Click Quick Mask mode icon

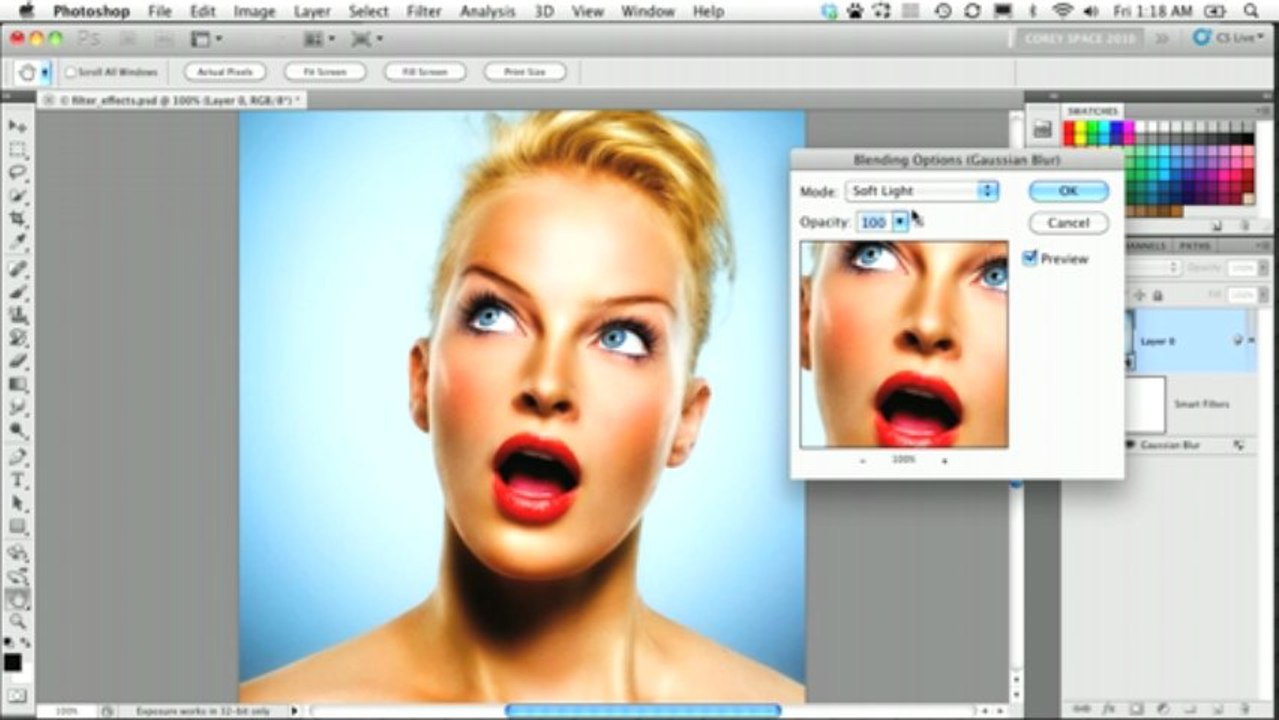tap(17, 695)
